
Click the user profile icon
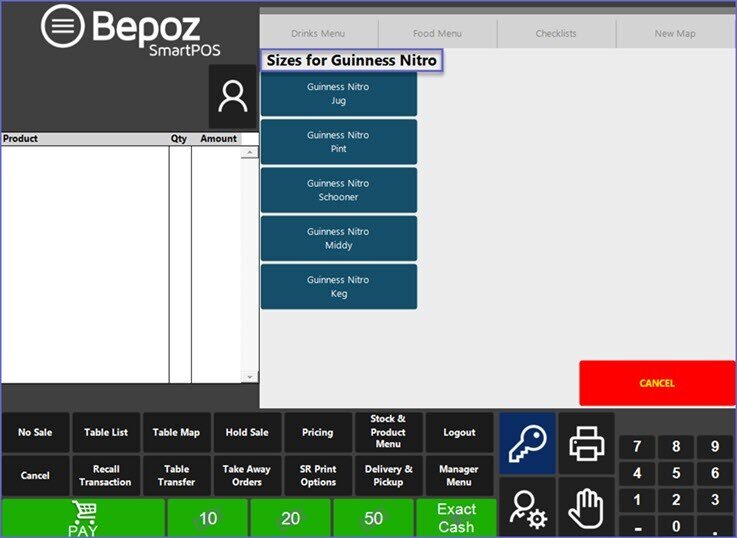coord(233,96)
